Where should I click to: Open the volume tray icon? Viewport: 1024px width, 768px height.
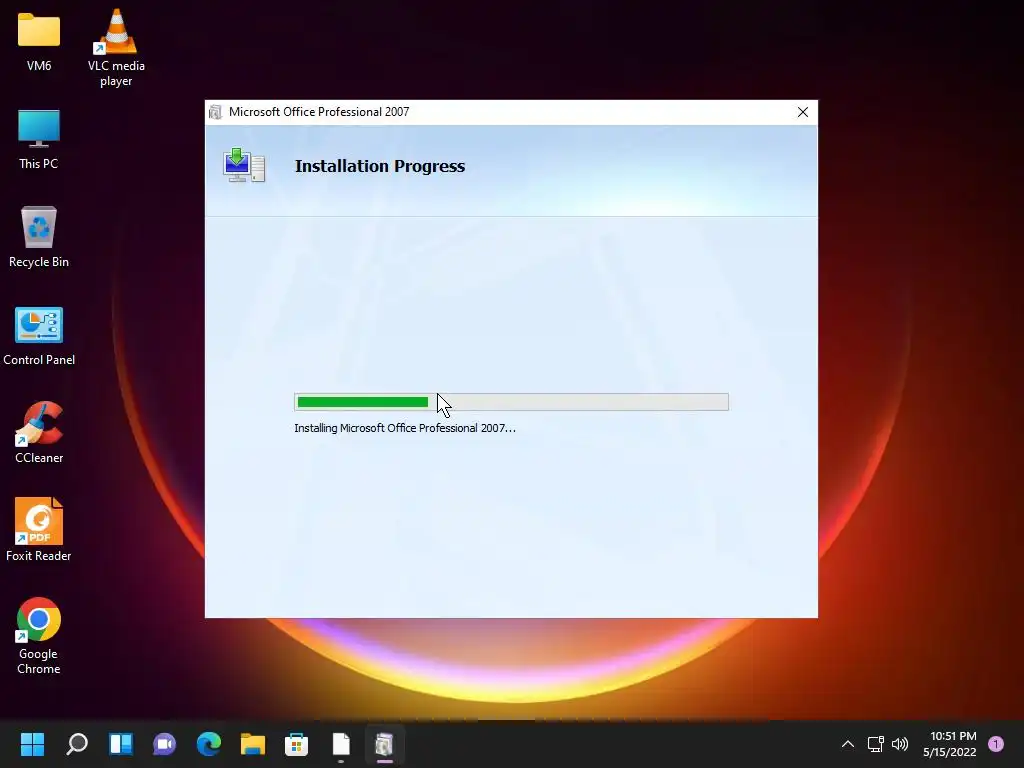coord(900,744)
